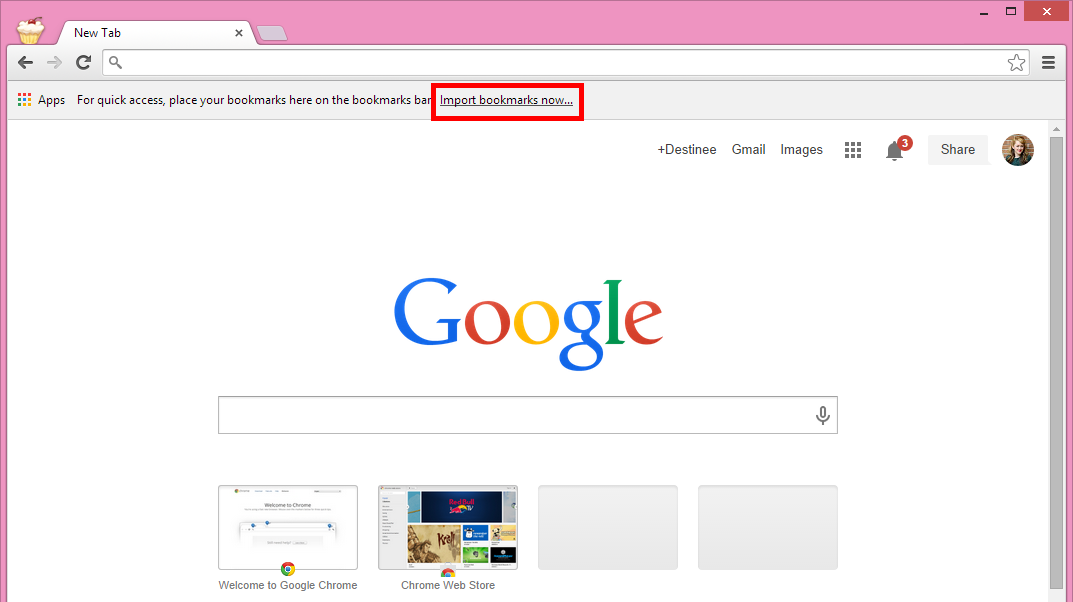Bookmark this page with the star icon
1073x602 pixels.
pyautogui.click(x=1016, y=63)
